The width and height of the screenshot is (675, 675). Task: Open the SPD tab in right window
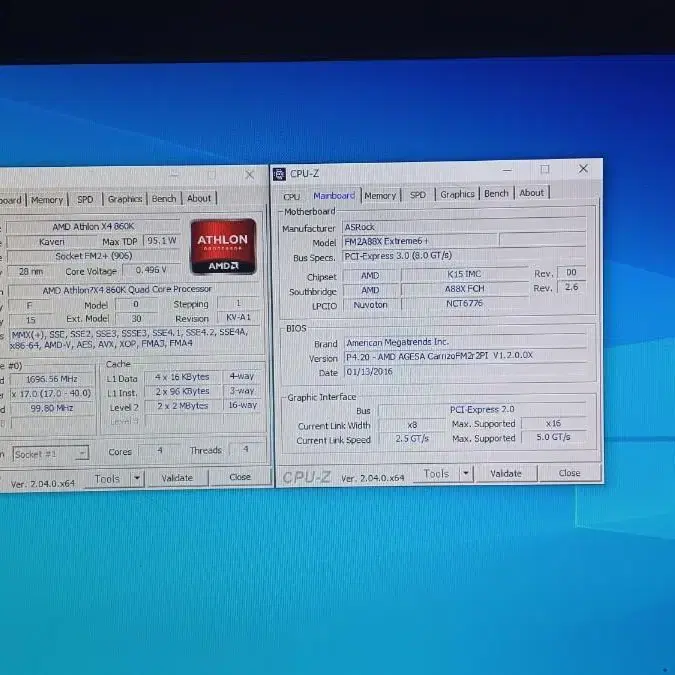tap(418, 195)
